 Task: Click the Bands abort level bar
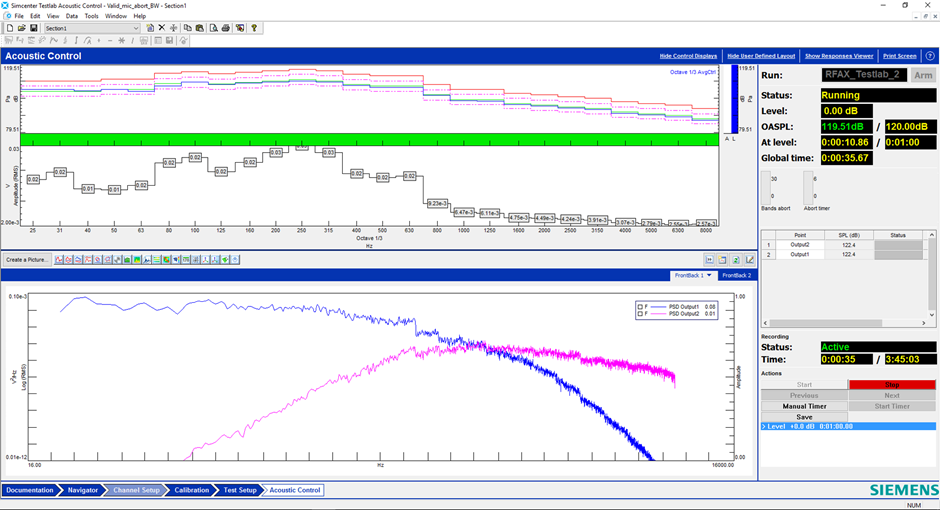766,188
